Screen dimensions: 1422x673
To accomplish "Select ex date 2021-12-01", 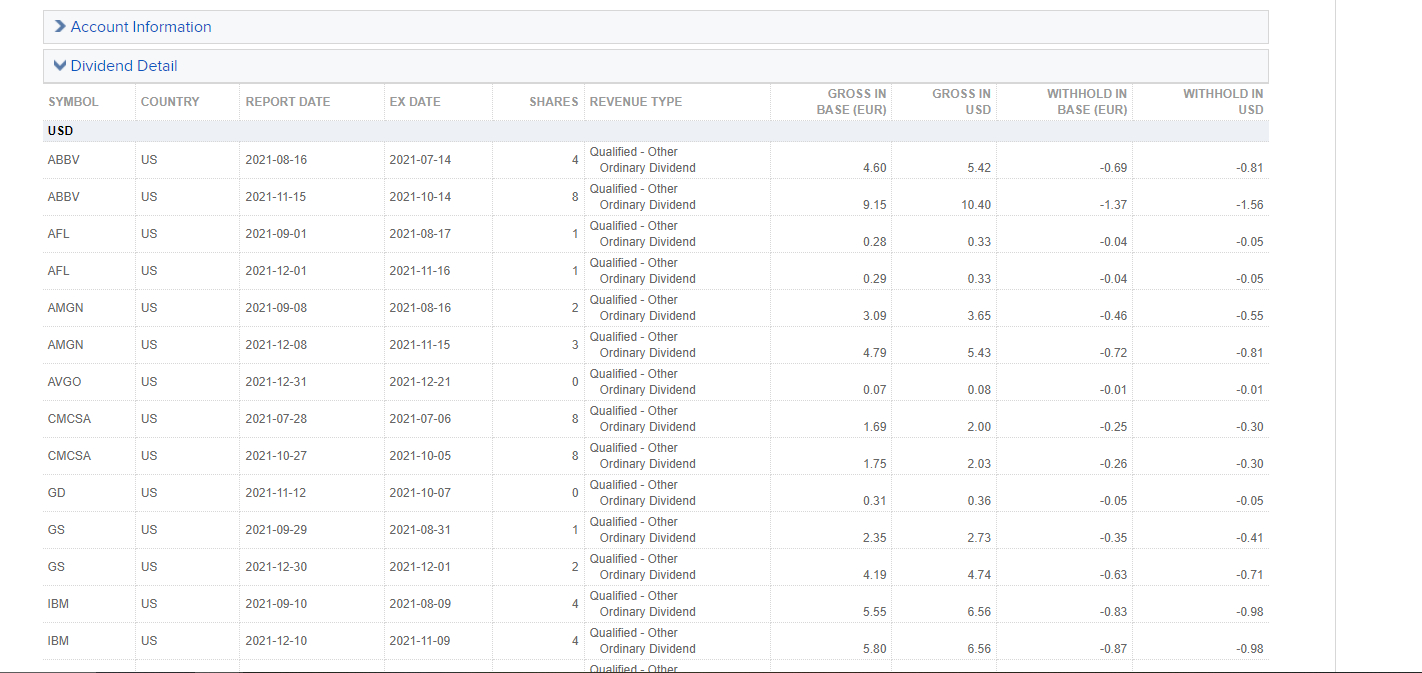I will [x=420, y=567].
